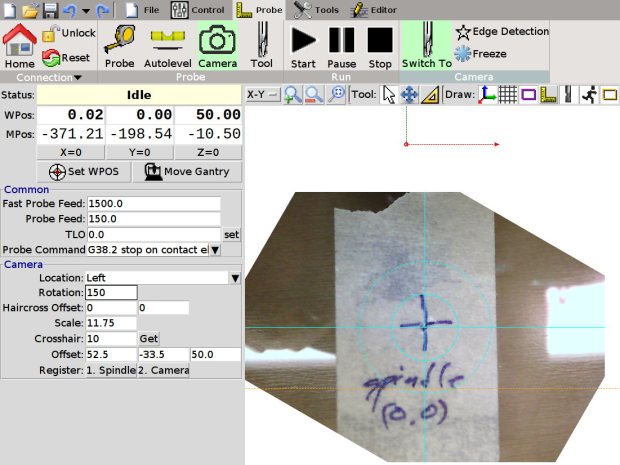
Task: Edit the Offset X value 52.5
Action: 111,355
